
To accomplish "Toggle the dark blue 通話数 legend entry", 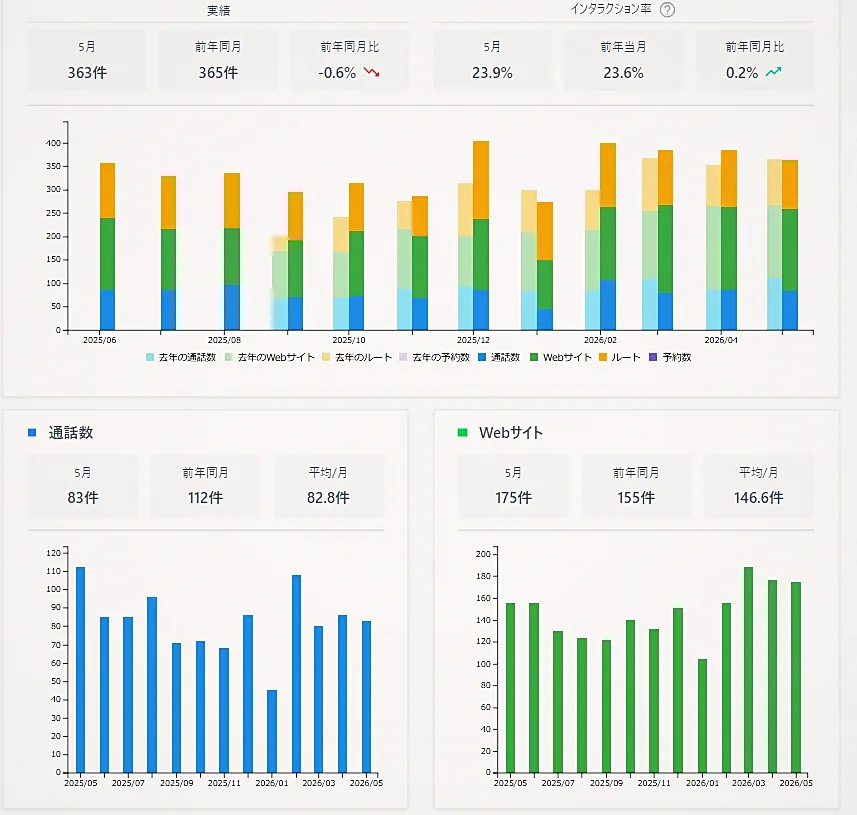I will tap(499, 357).
